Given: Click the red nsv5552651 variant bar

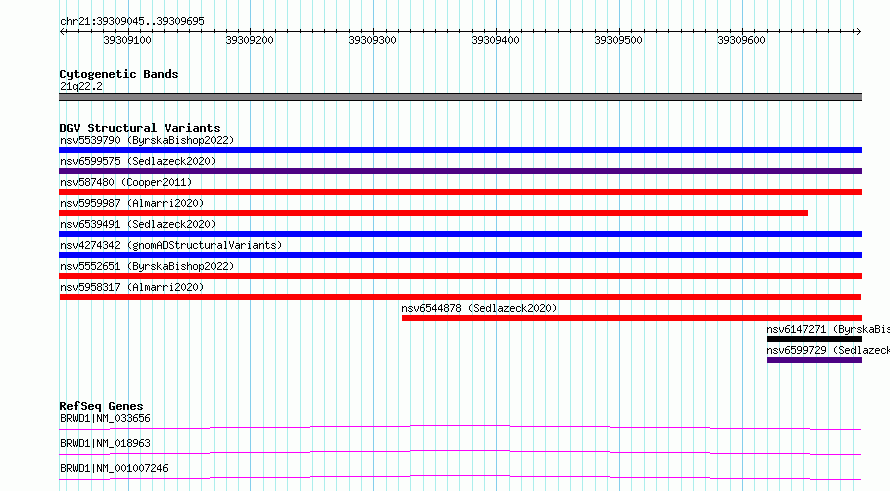Looking at the screenshot, I should pos(460,276).
